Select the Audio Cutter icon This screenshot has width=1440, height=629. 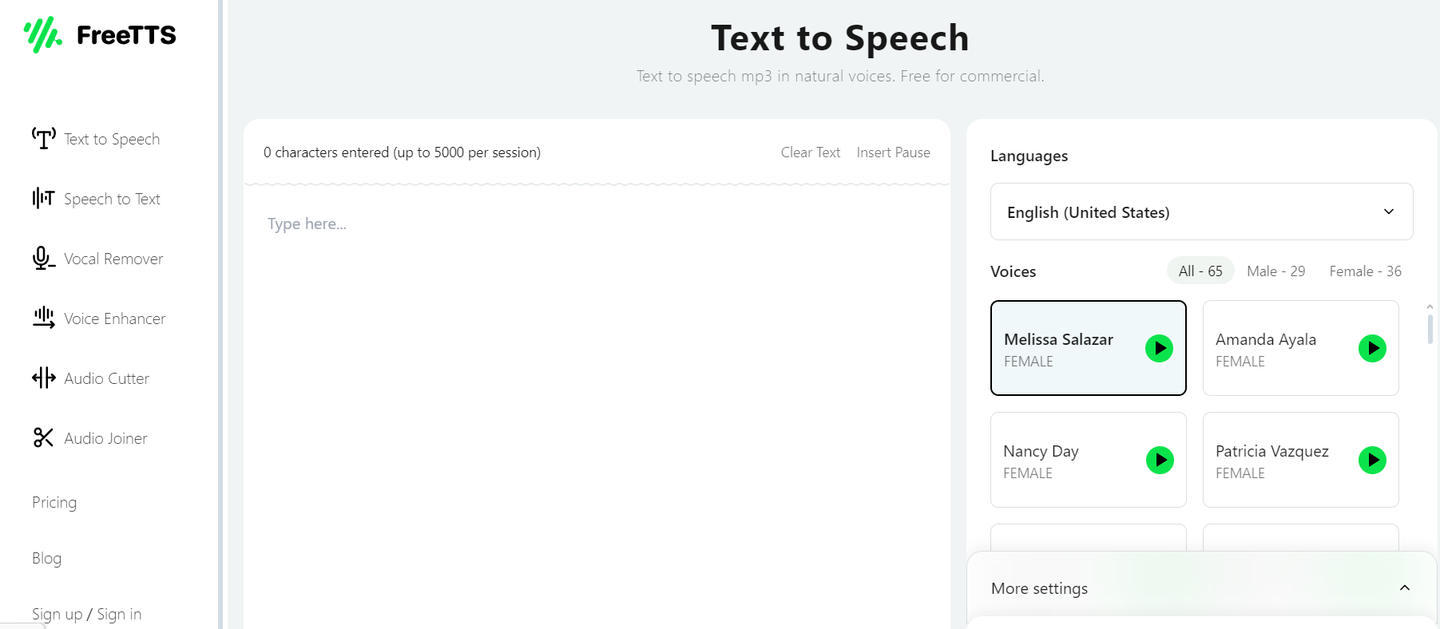pos(43,378)
